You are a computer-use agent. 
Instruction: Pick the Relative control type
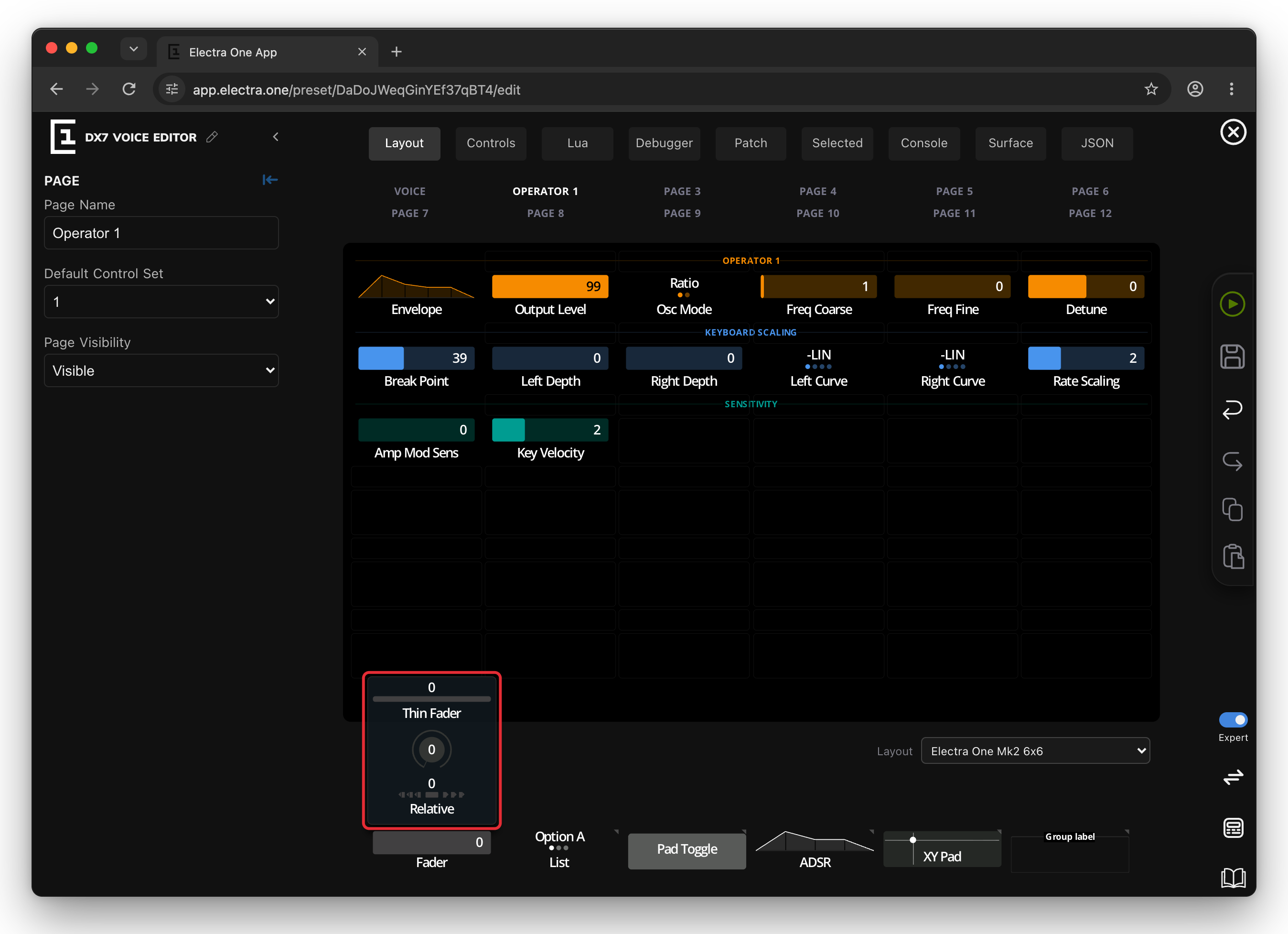pos(431,796)
